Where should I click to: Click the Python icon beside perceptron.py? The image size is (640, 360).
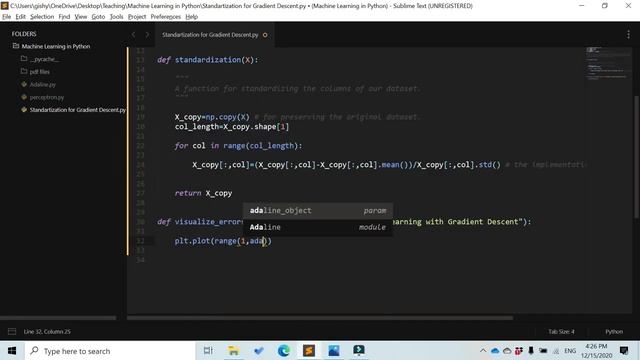tap(24, 97)
